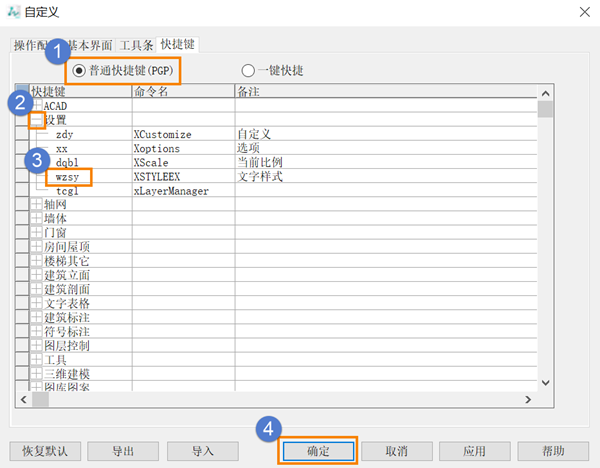
Task: Click the vertical scrollbar down arrow
Action: [x=546, y=383]
